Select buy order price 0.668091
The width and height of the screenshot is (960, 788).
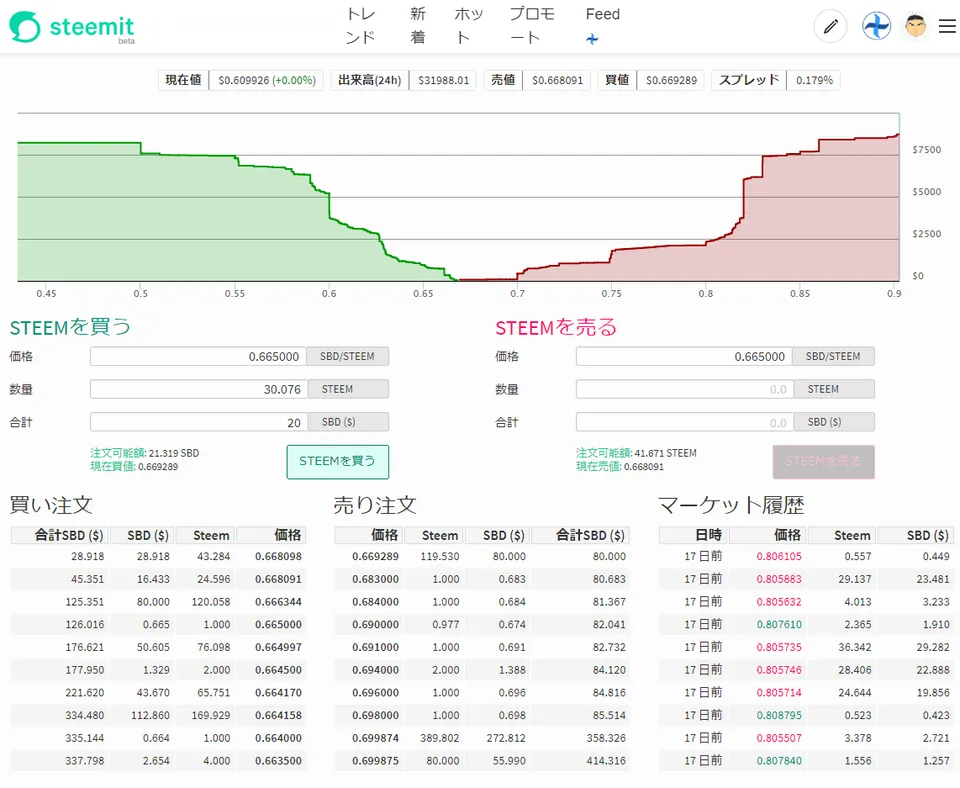click(x=278, y=579)
